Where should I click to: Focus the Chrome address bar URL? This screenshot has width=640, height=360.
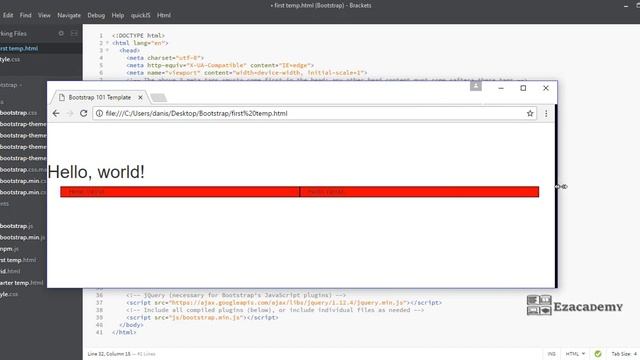pyautogui.click(x=196, y=113)
